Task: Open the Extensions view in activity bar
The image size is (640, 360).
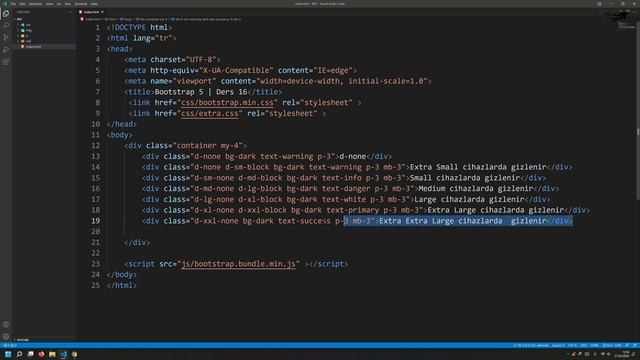Action: click(x=6, y=62)
